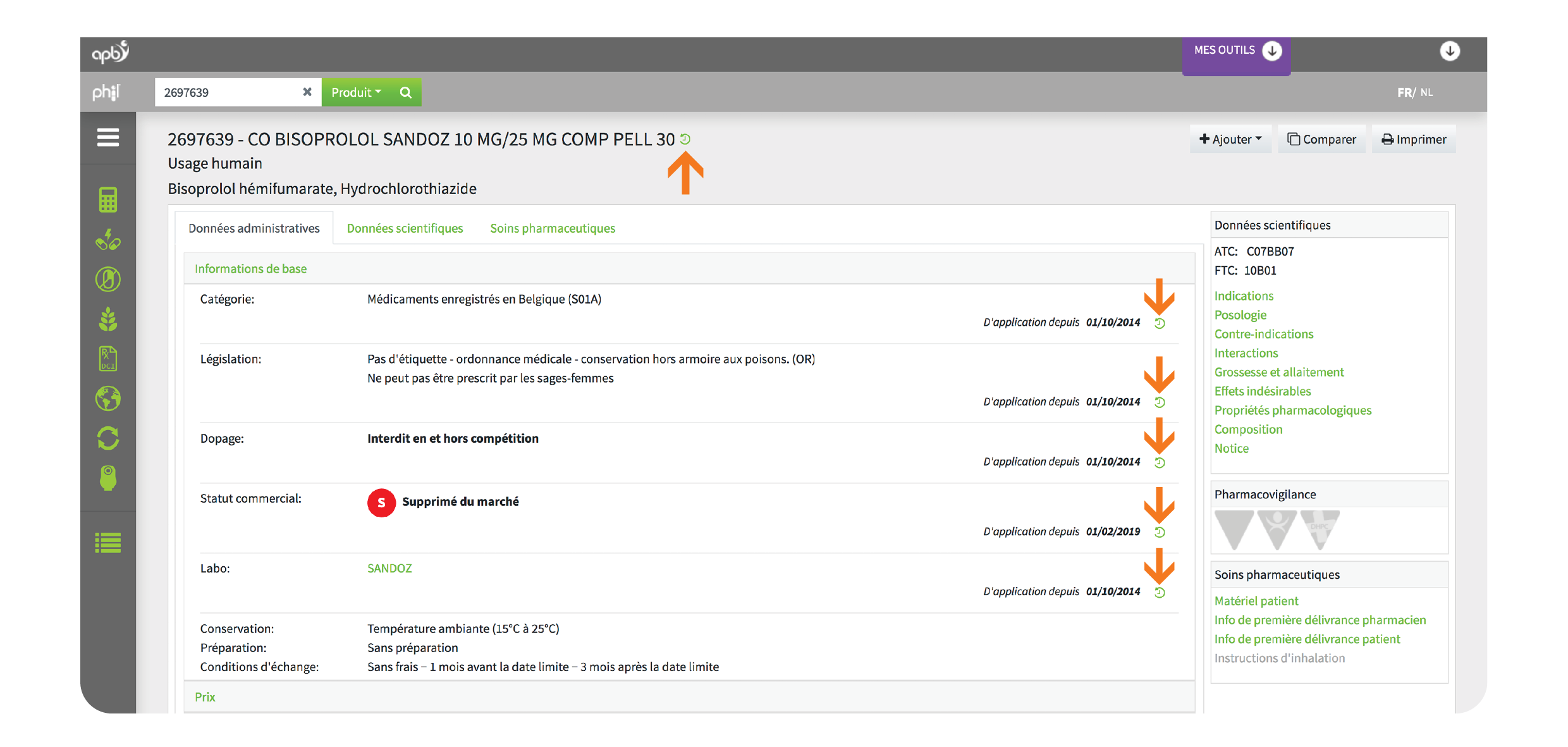This screenshot has height=747, width=1568.
Task: Click the download arrow at top right
Action: coord(1450,51)
